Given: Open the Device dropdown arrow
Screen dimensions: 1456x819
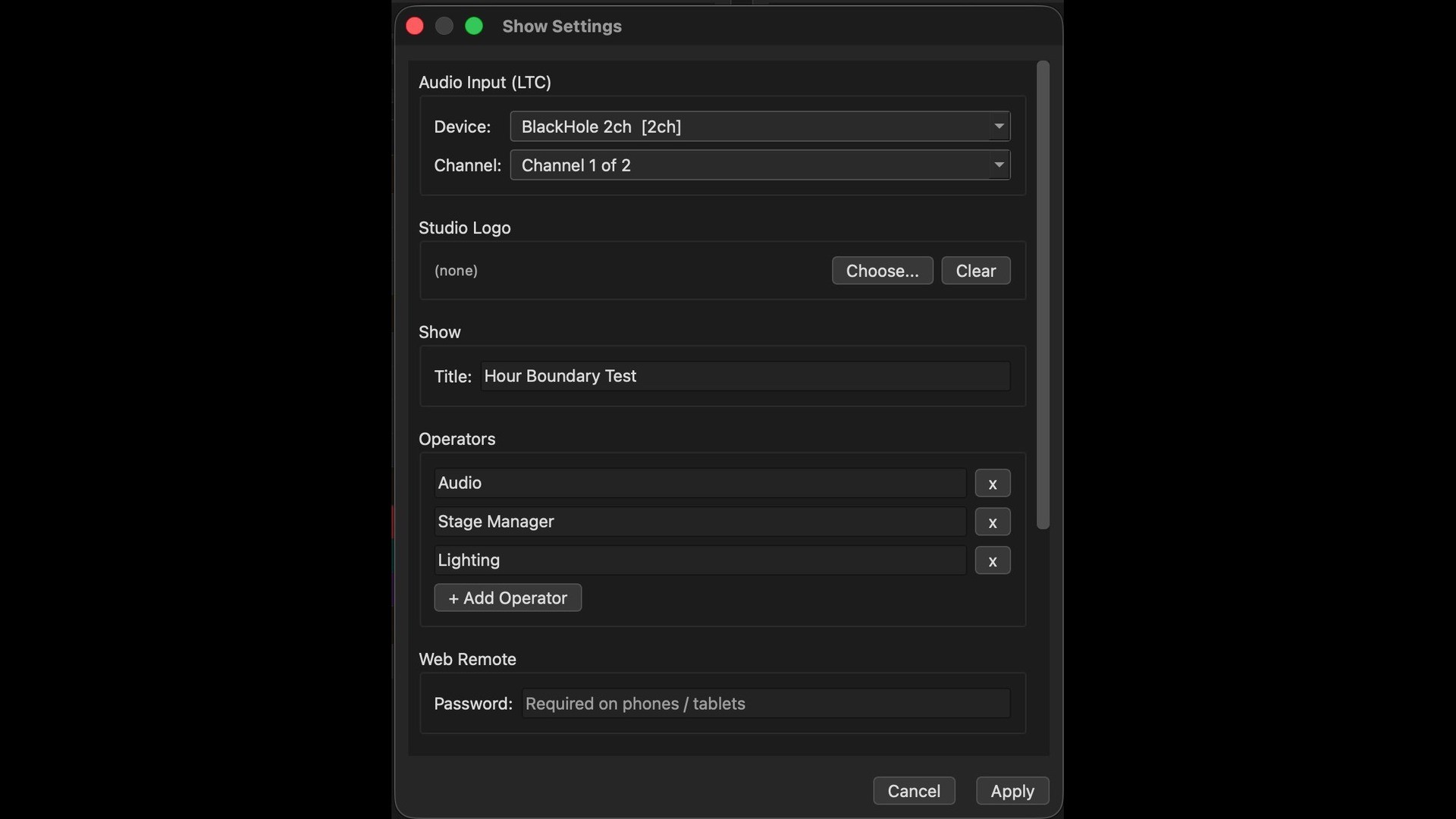Looking at the screenshot, I should 999,127.
